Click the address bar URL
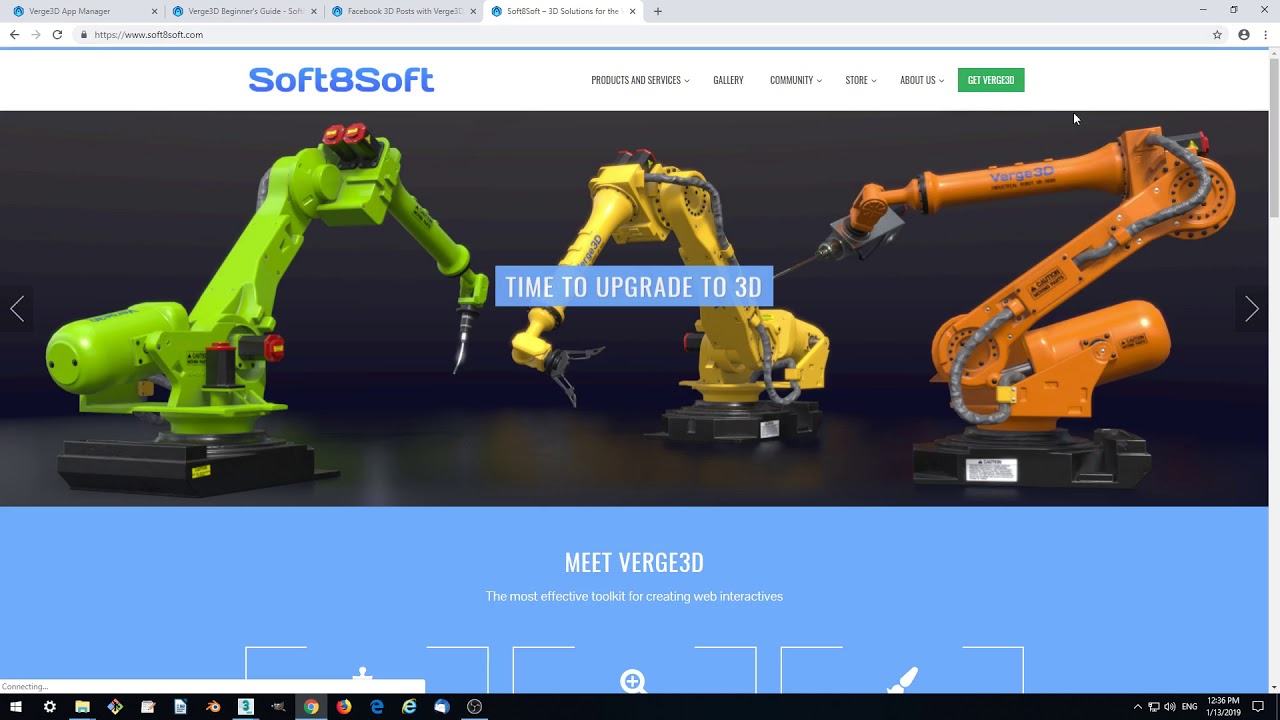The width and height of the screenshot is (1280, 720). [x=149, y=34]
